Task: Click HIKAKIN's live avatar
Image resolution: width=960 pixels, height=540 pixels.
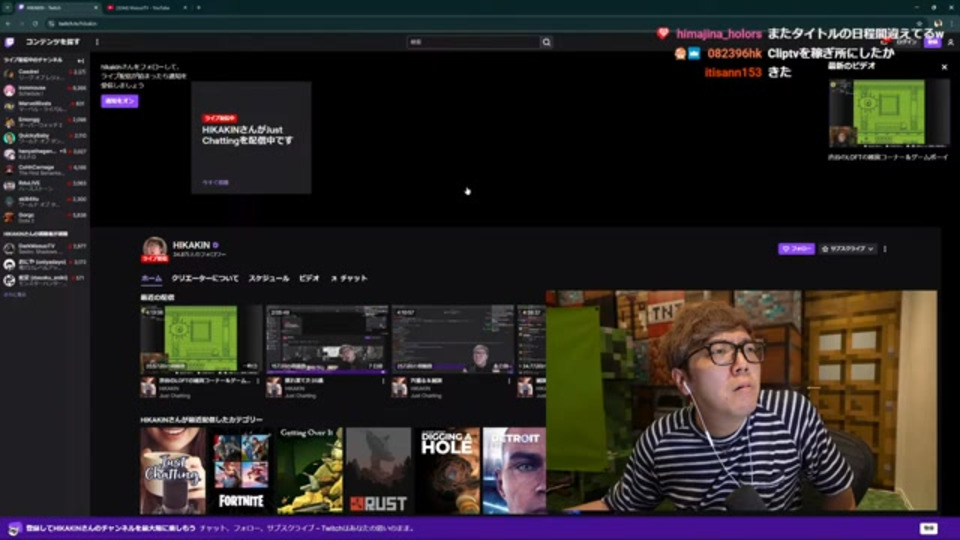Action: pos(154,249)
